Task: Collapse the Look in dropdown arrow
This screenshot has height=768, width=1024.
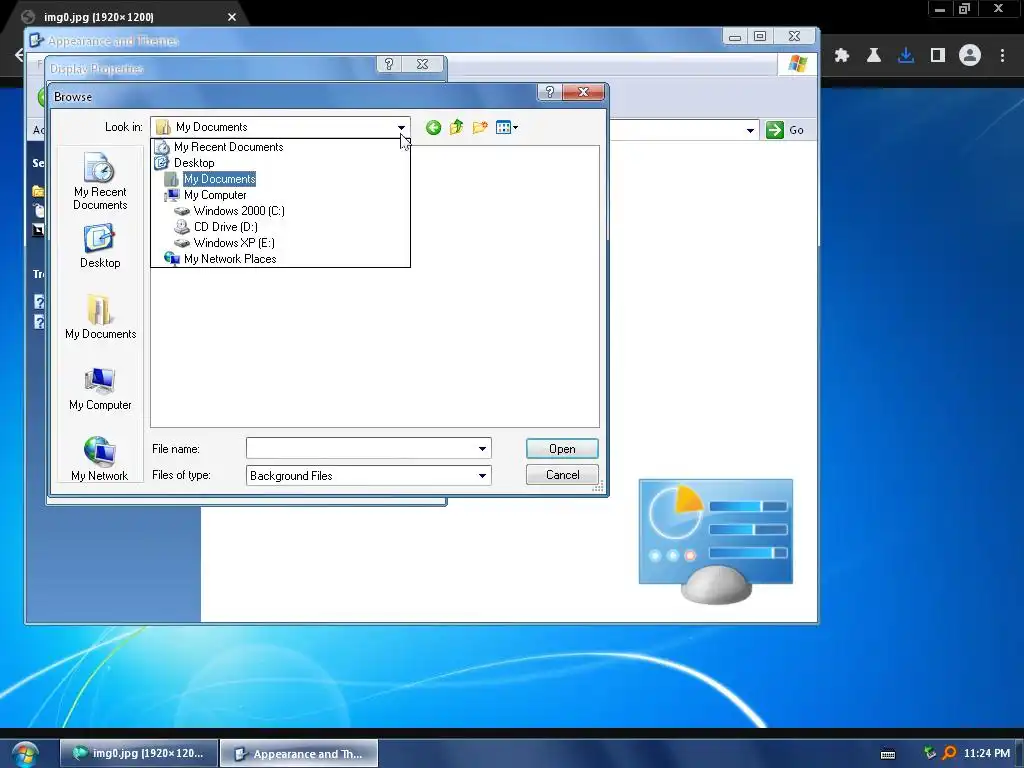Action: [x=401, y=127]
